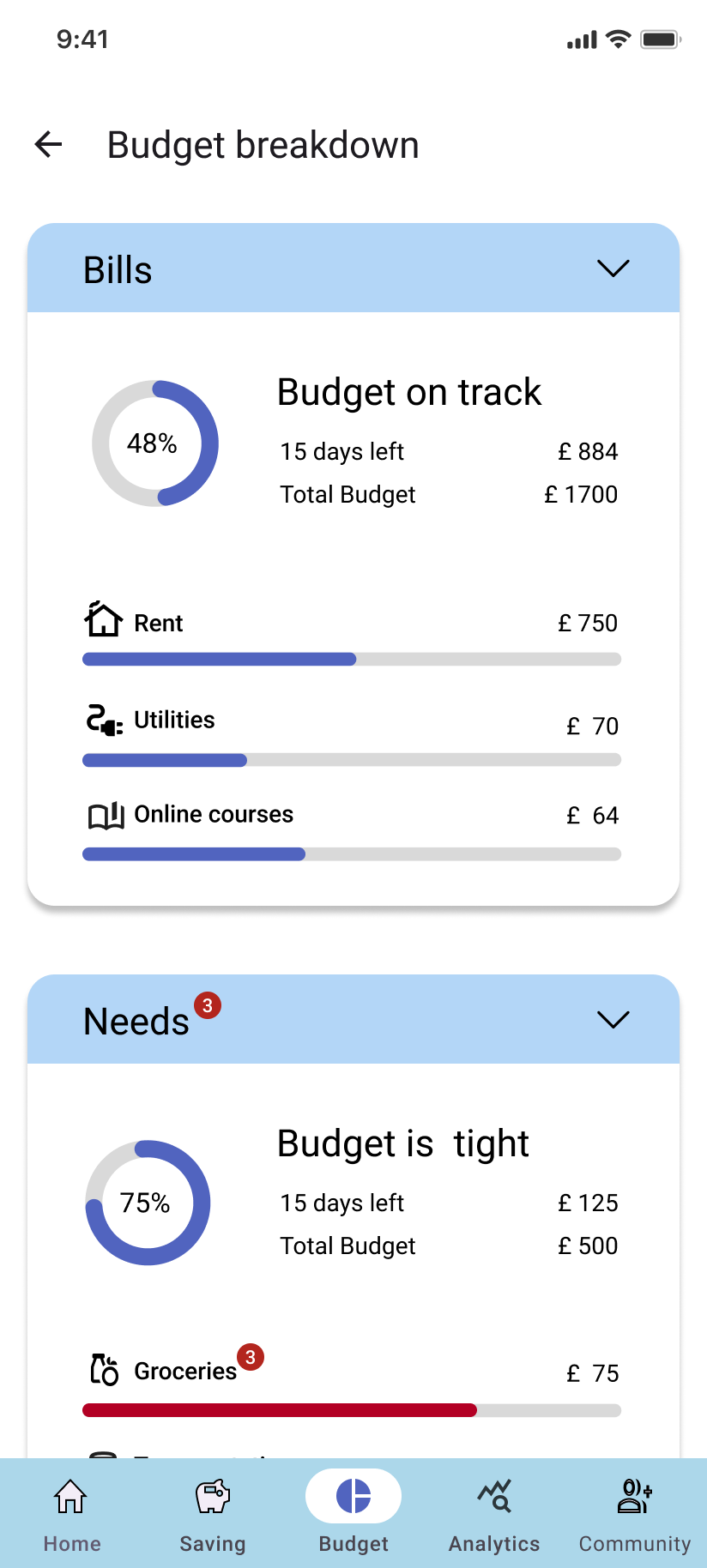Click the Online courses book icon
Viewport: 707px width, 1568px height.
(106, 815)
